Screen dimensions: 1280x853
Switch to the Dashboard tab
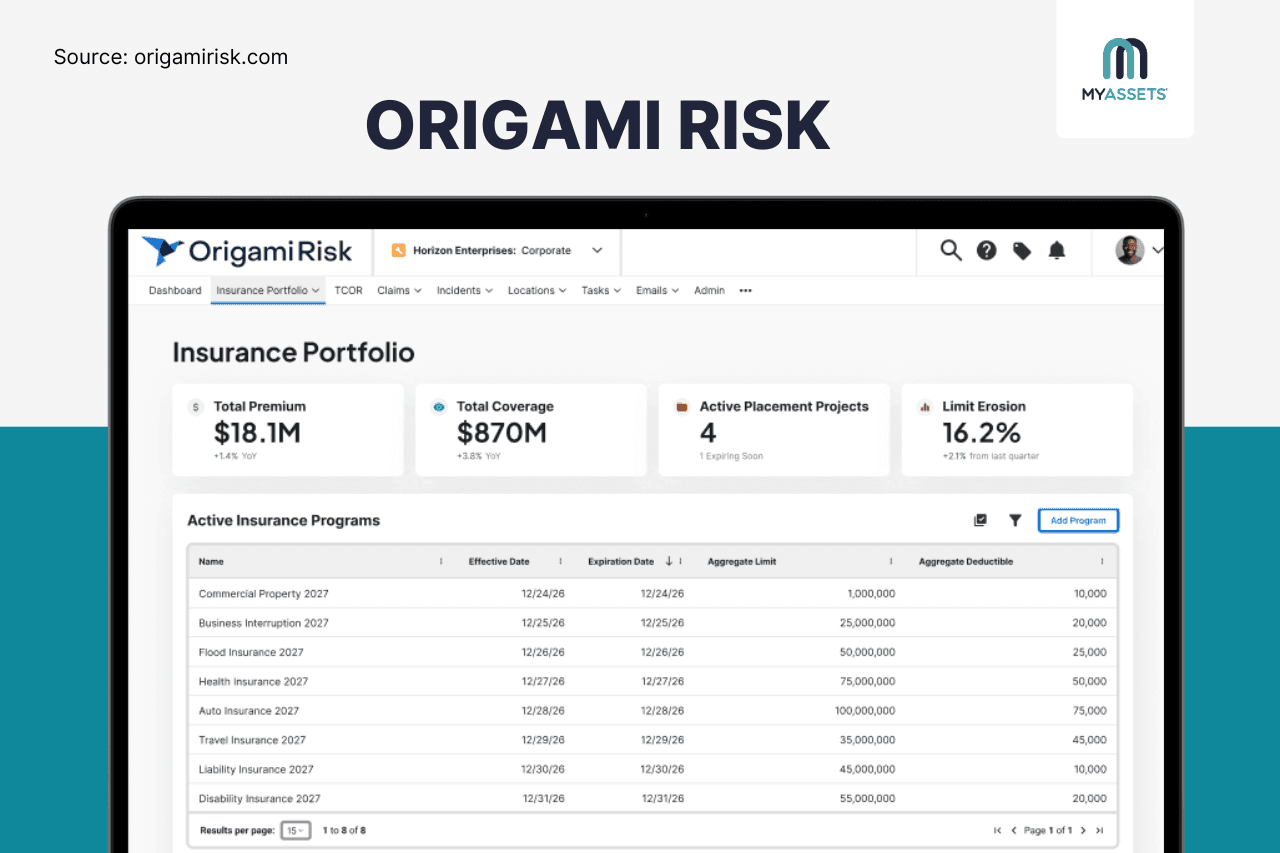175,290
